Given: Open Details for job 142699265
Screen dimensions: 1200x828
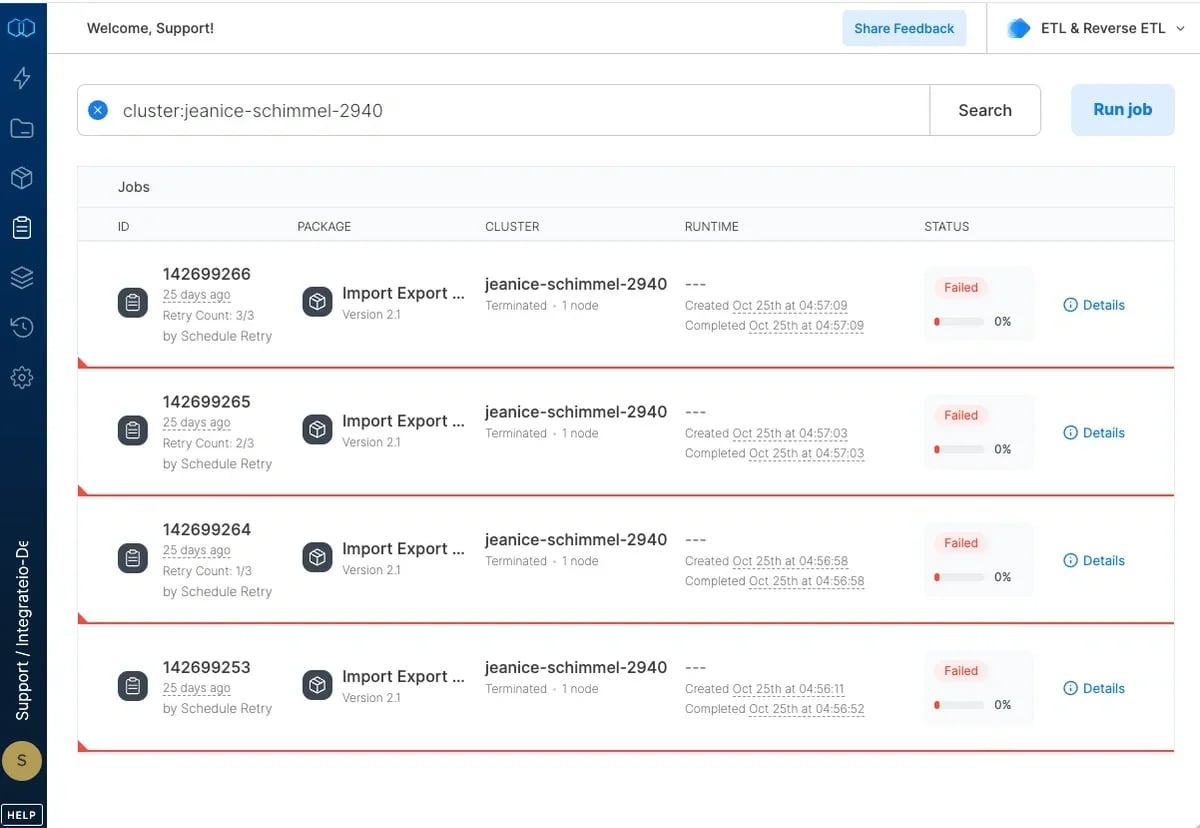Looking at the screenshot, I should coord(1094,433).
